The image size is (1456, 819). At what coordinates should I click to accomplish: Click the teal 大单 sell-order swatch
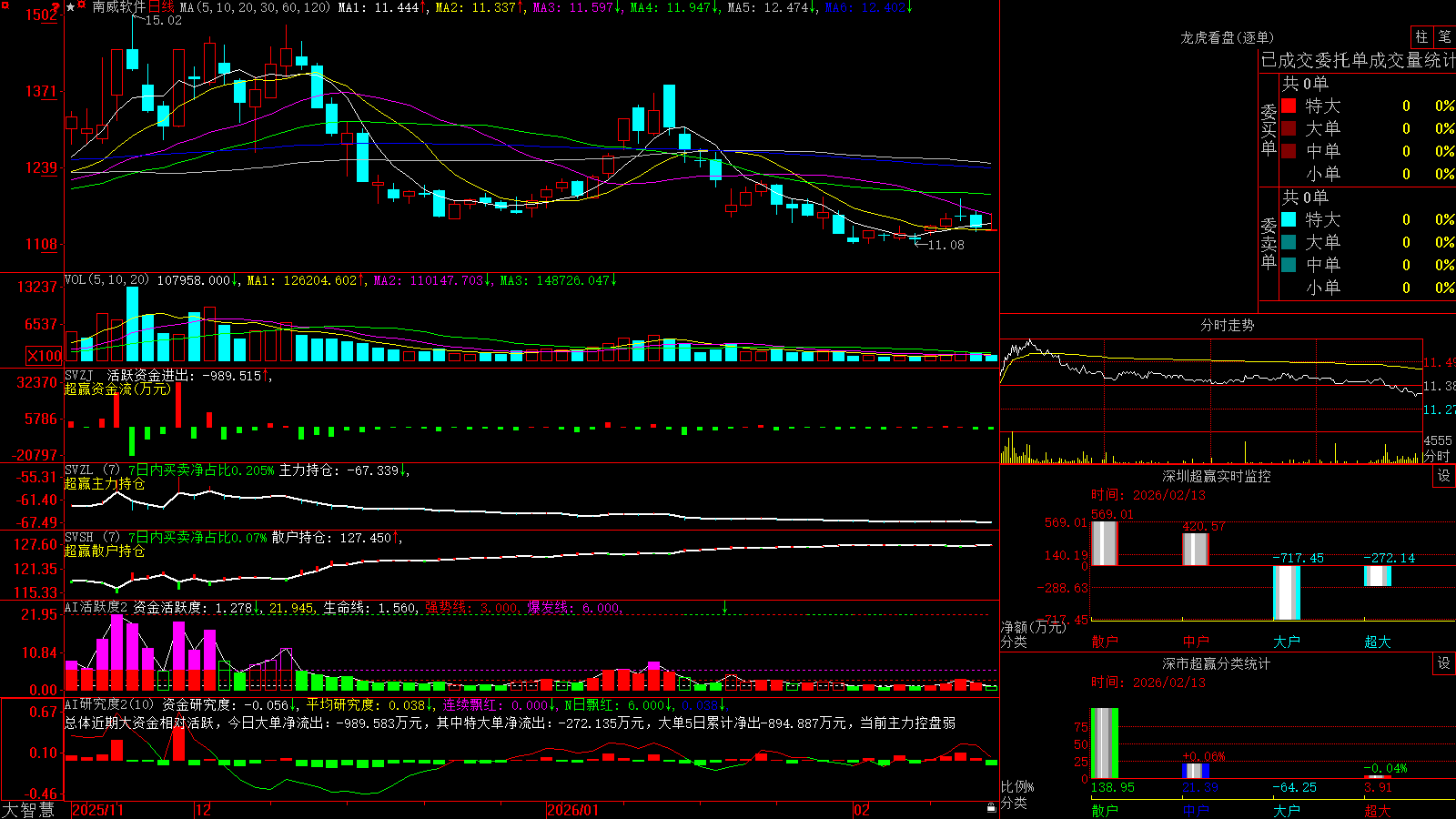(1289, 242)
